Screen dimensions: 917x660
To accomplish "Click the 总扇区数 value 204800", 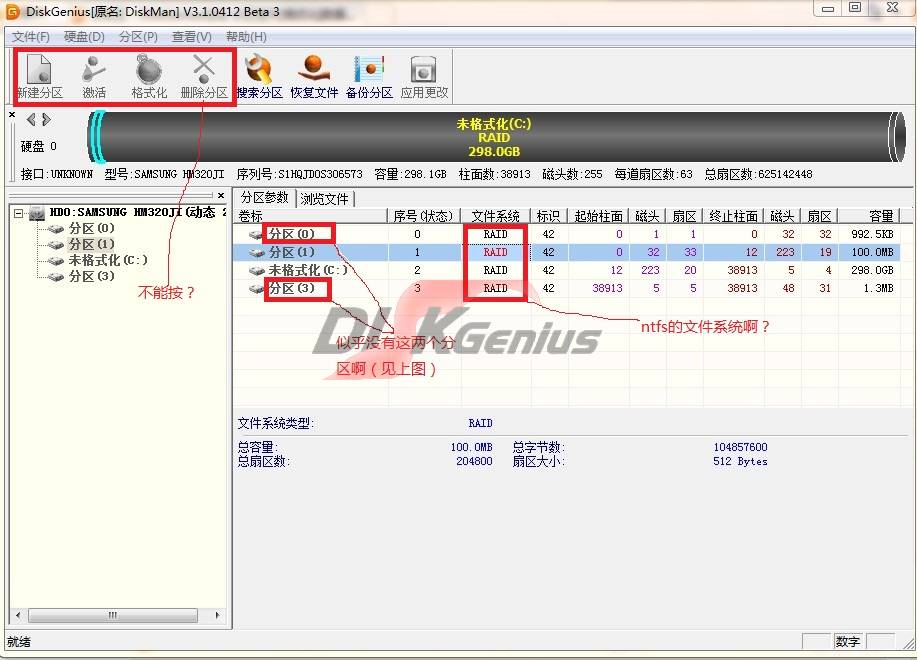I will point(474,461).
